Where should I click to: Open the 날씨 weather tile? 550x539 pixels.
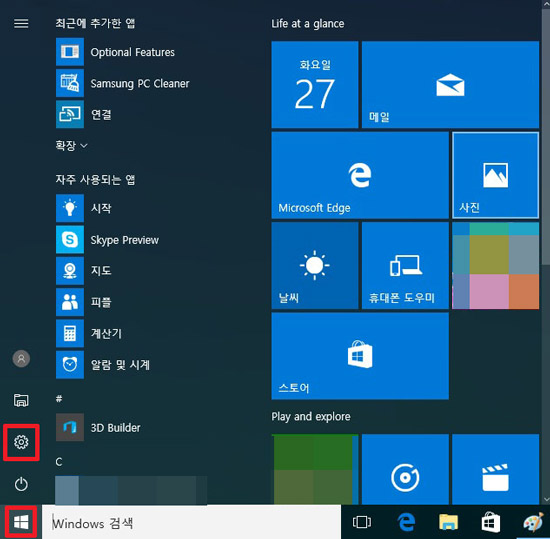tap(315, 265)
